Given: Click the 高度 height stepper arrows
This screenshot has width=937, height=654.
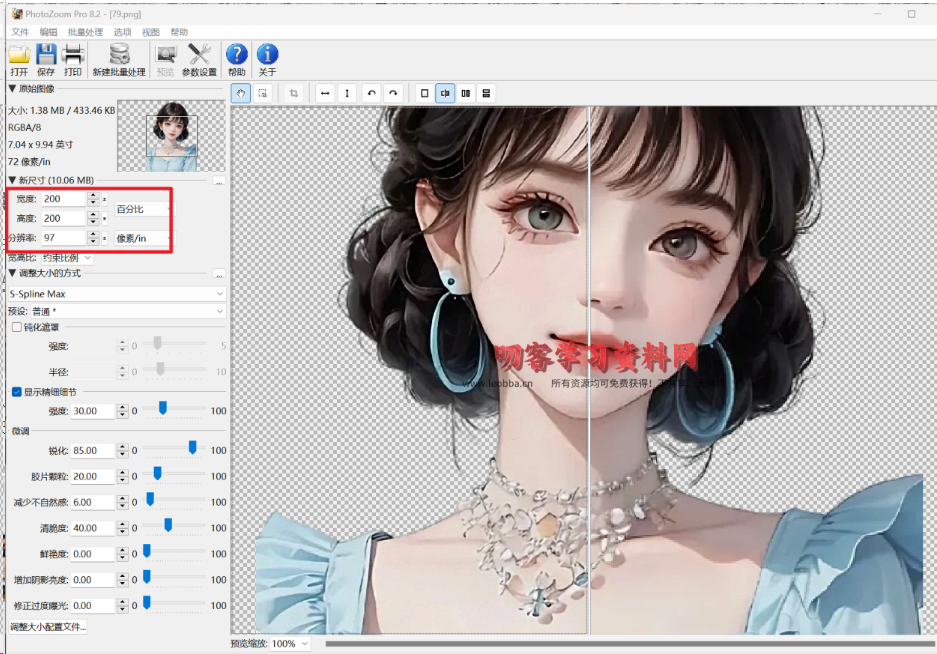Looking at the screenshot, I should 93,218.
